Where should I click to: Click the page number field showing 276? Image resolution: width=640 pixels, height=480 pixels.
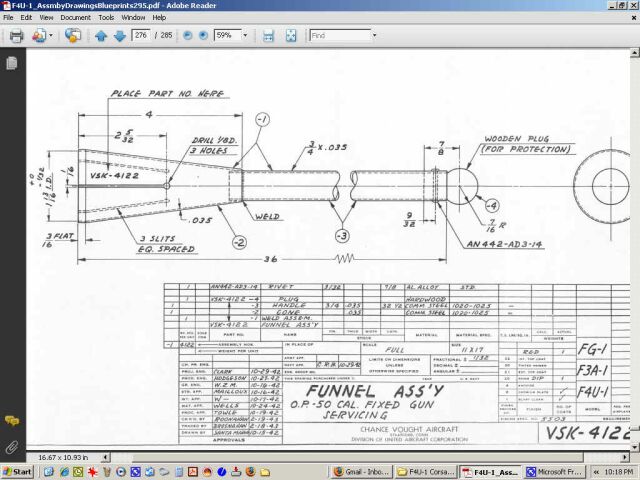coord(140,36)
